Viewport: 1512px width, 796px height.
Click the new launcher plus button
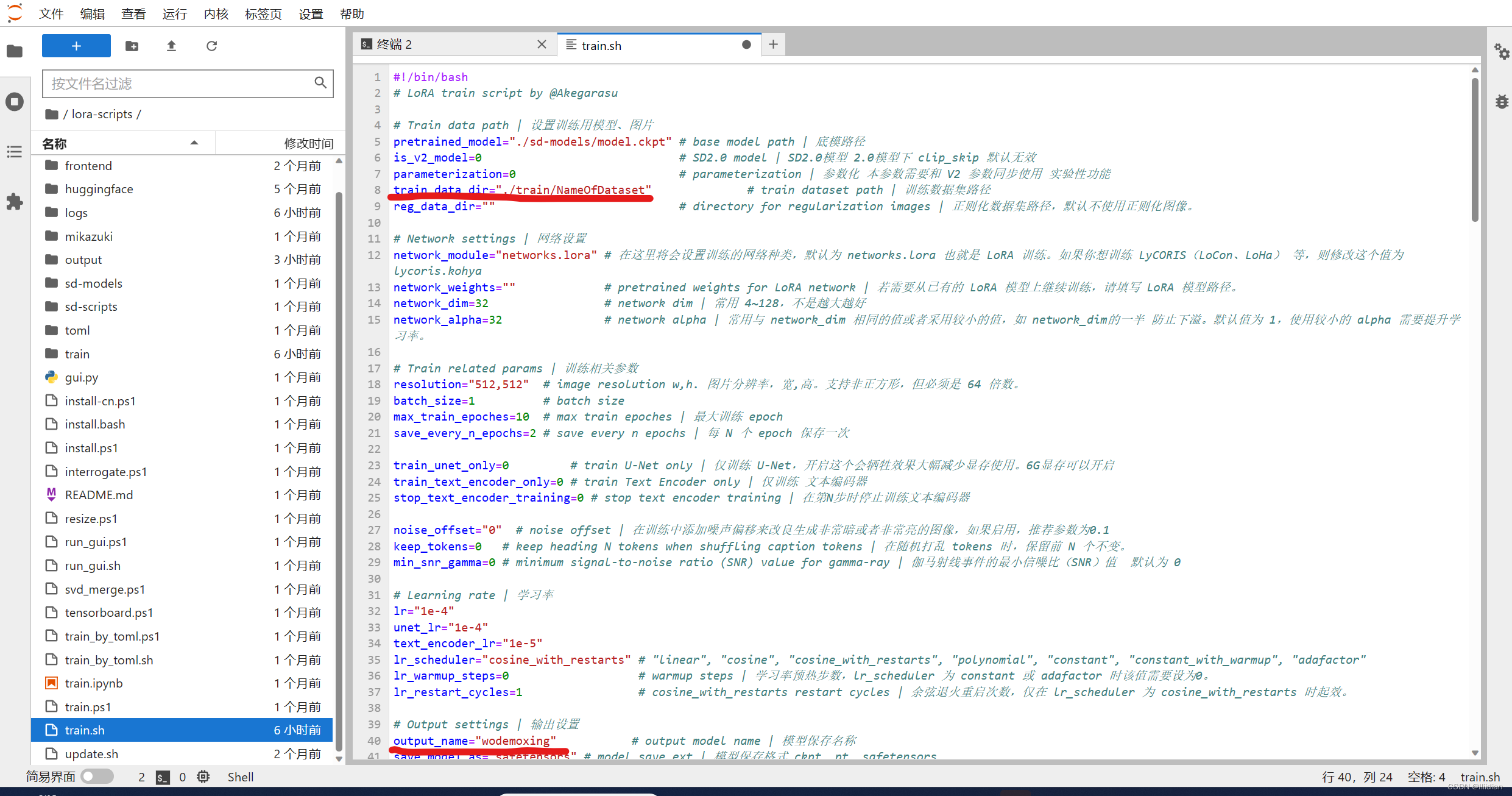point(76,46)
